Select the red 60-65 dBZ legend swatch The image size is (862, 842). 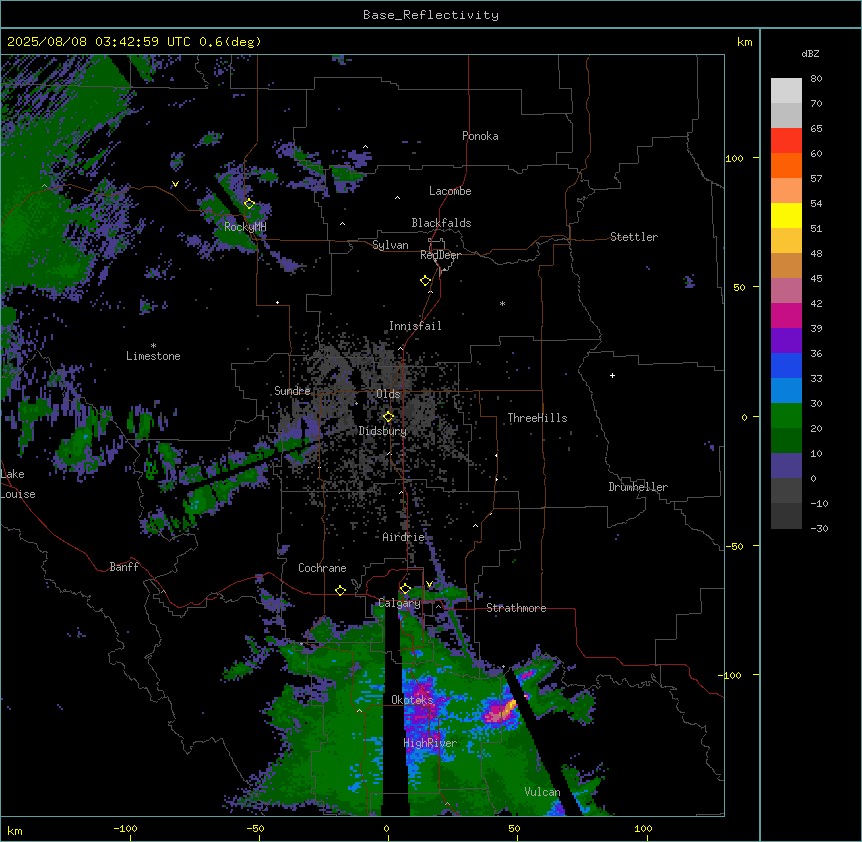pos(786,141)
